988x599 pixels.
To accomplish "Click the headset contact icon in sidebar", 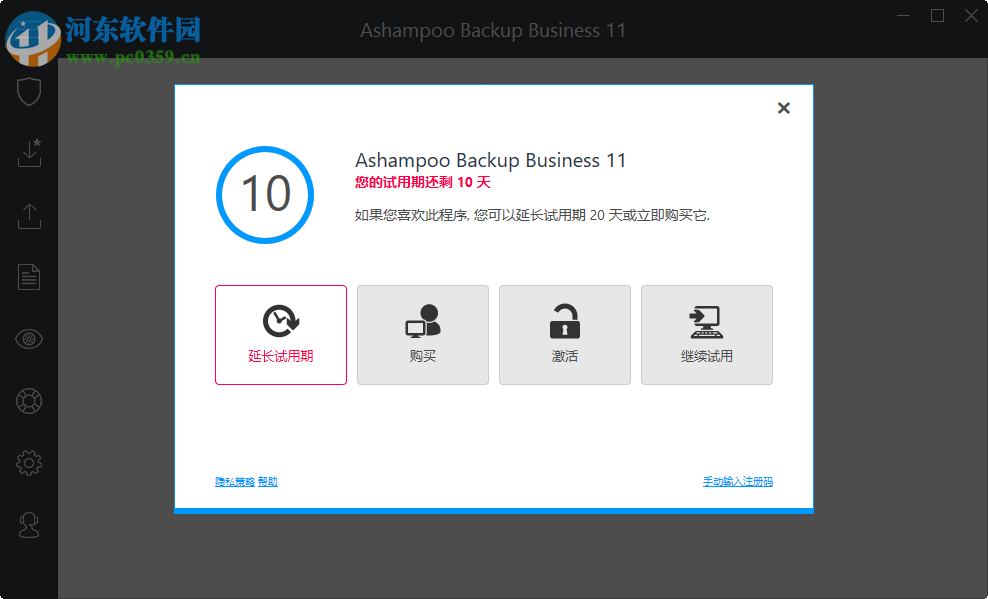I will (29, 524).
